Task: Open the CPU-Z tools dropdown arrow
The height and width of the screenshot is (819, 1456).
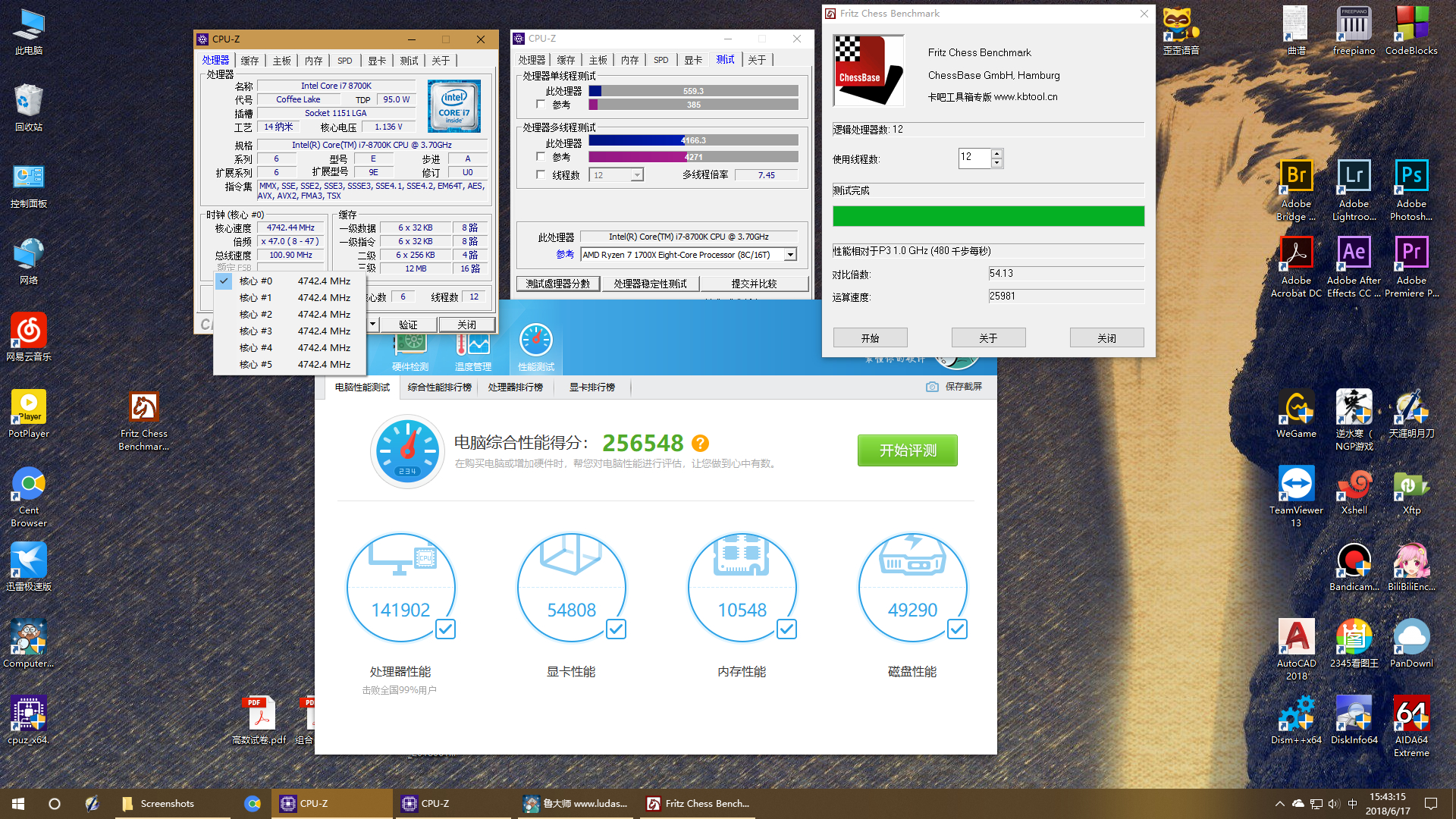Action: click(x=372, y=325)
